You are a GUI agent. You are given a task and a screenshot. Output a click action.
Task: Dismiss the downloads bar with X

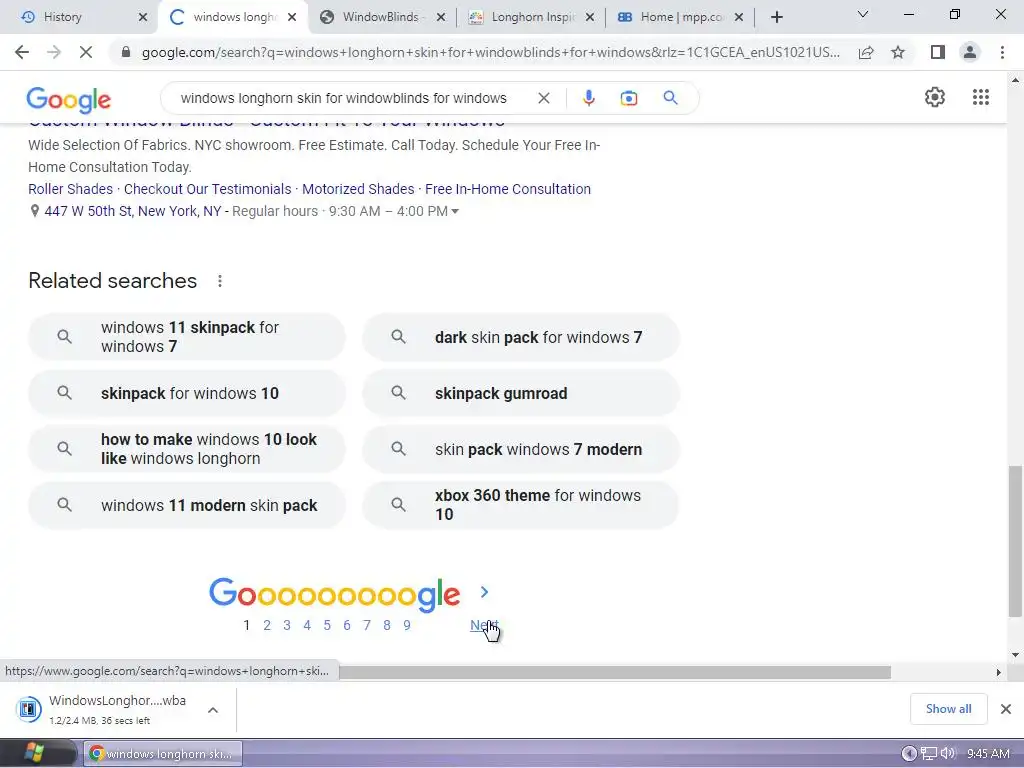coord(1006,709)
